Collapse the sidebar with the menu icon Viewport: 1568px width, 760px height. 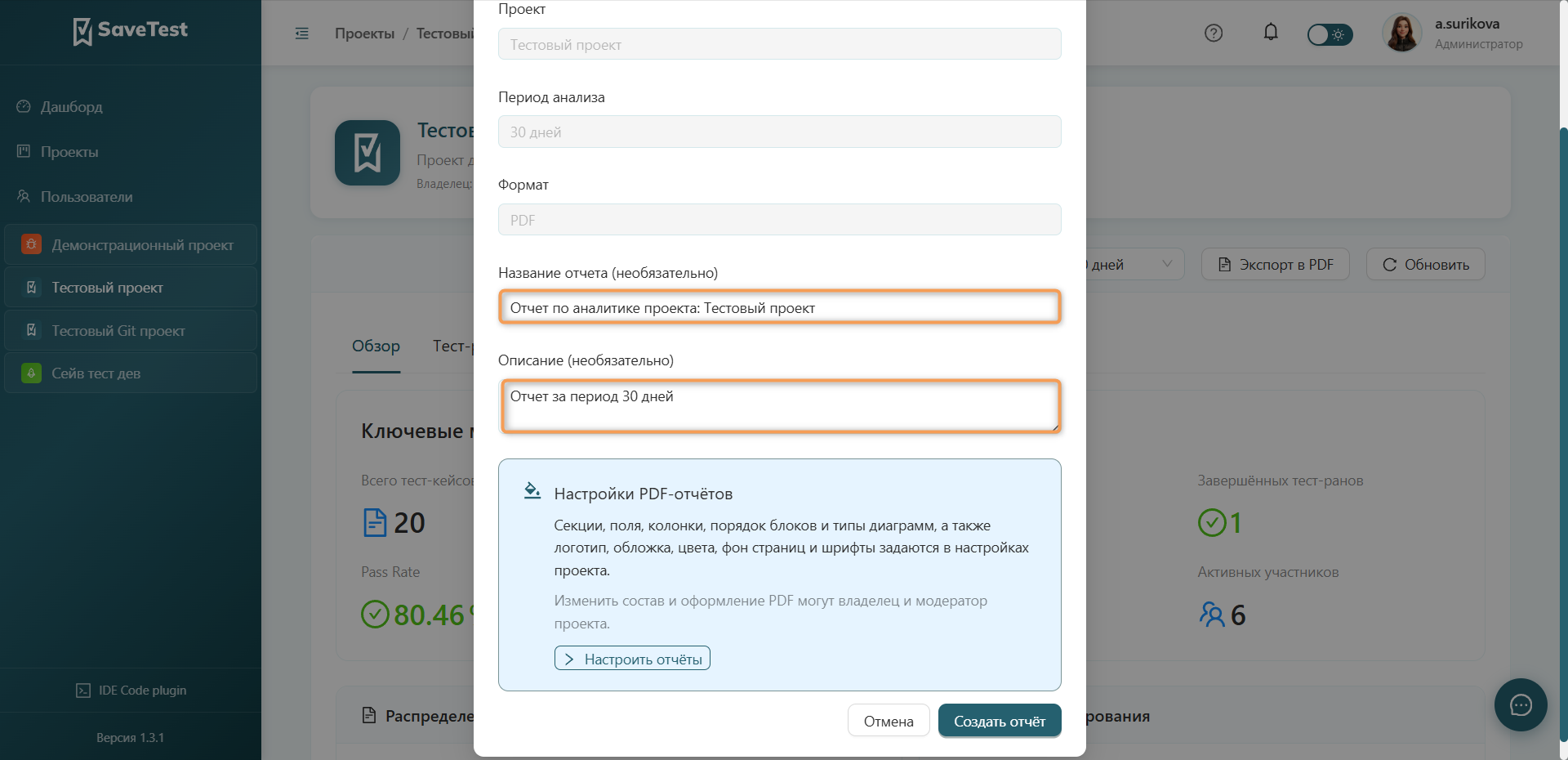(x=302, y=34)
